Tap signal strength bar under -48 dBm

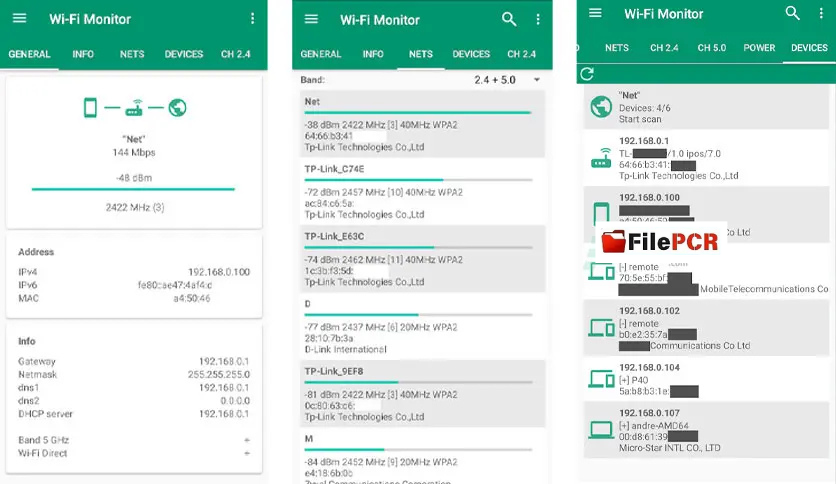[133, 189]
